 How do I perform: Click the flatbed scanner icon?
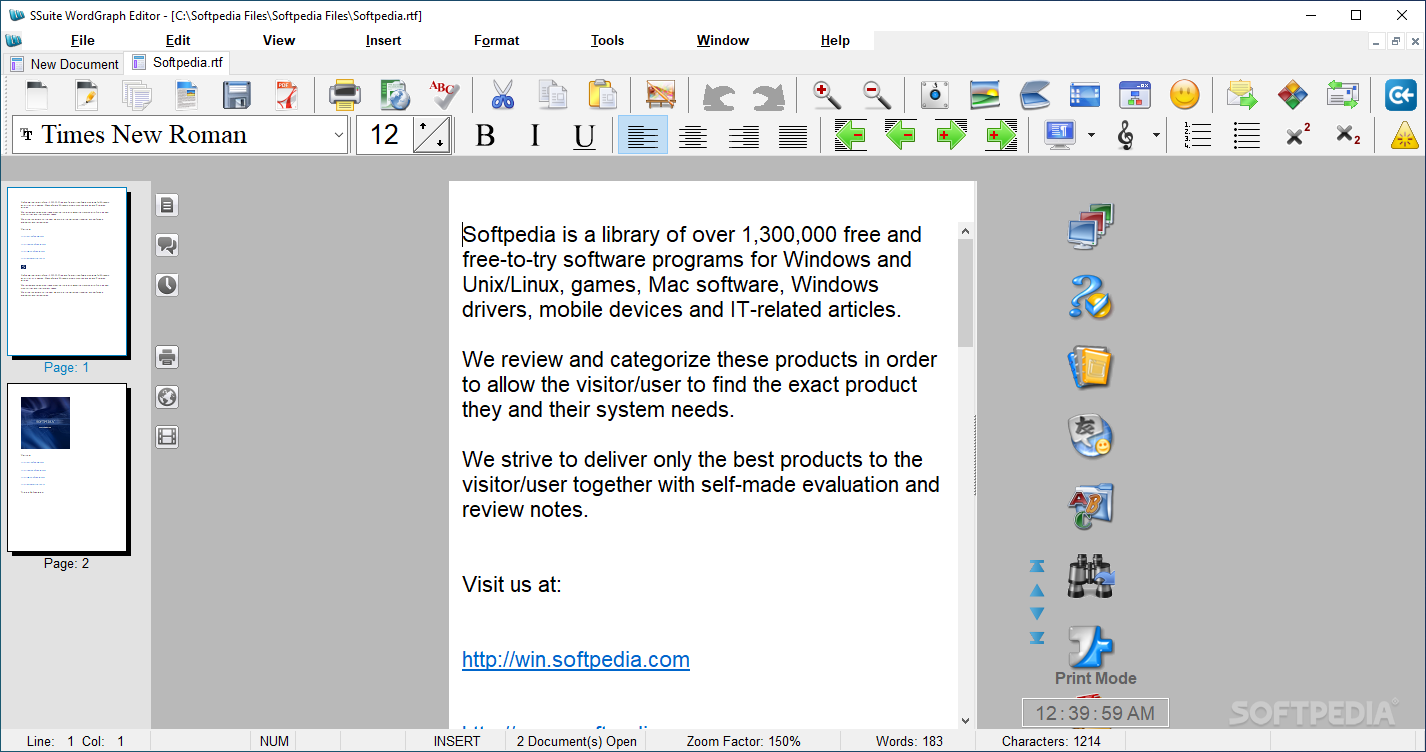1035,95
